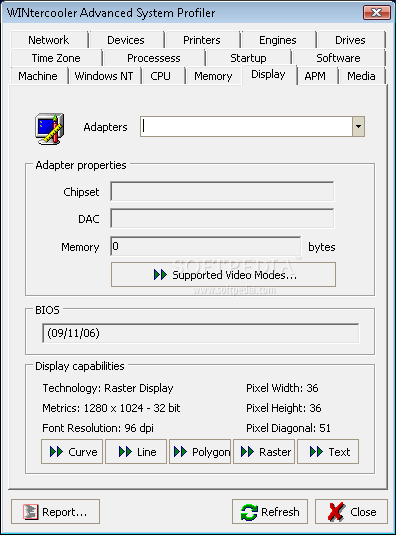Screen dimensions: 396x535
Task: Select the Printers tab
Action: coord(202,40)
